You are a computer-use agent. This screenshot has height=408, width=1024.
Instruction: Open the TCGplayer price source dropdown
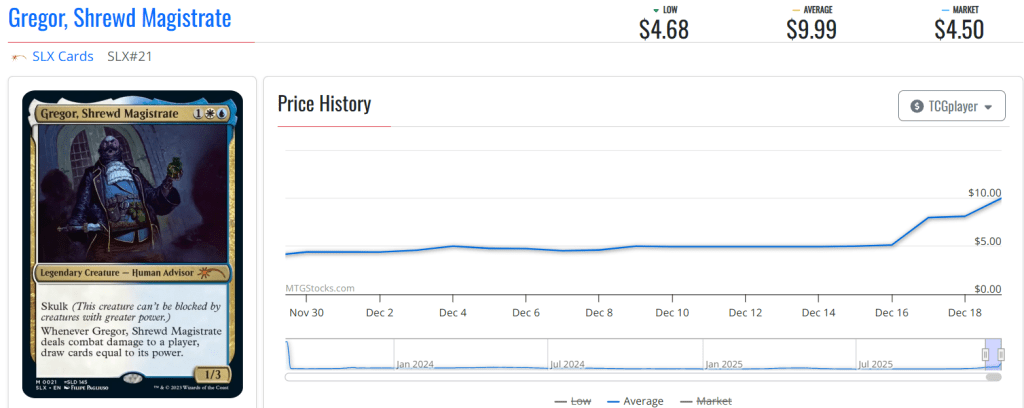pyautogui.click(x=951, y=106)
